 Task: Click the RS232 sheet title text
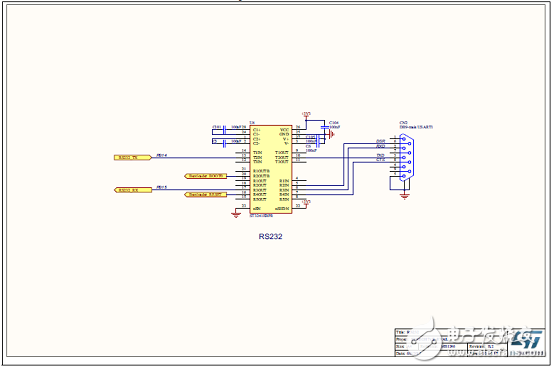coord(270,236)
